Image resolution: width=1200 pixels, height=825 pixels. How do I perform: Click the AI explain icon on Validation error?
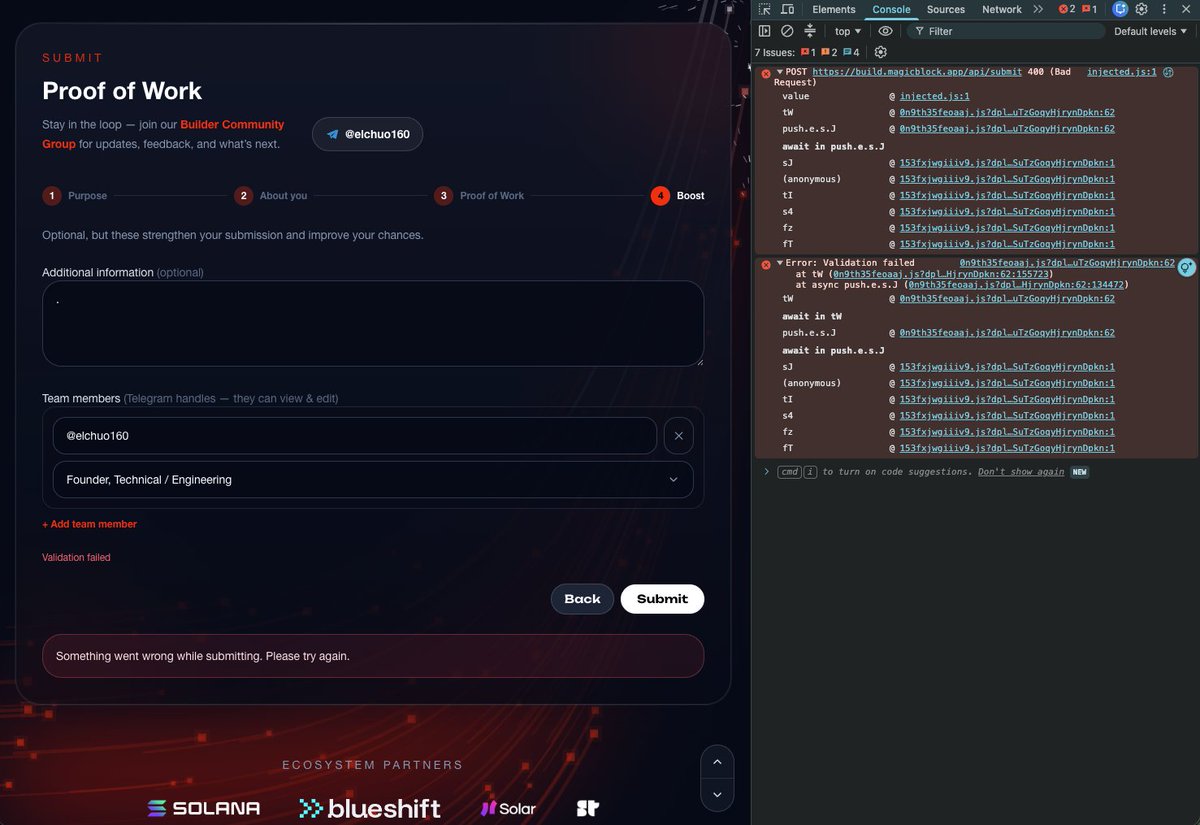[1186, 267]
